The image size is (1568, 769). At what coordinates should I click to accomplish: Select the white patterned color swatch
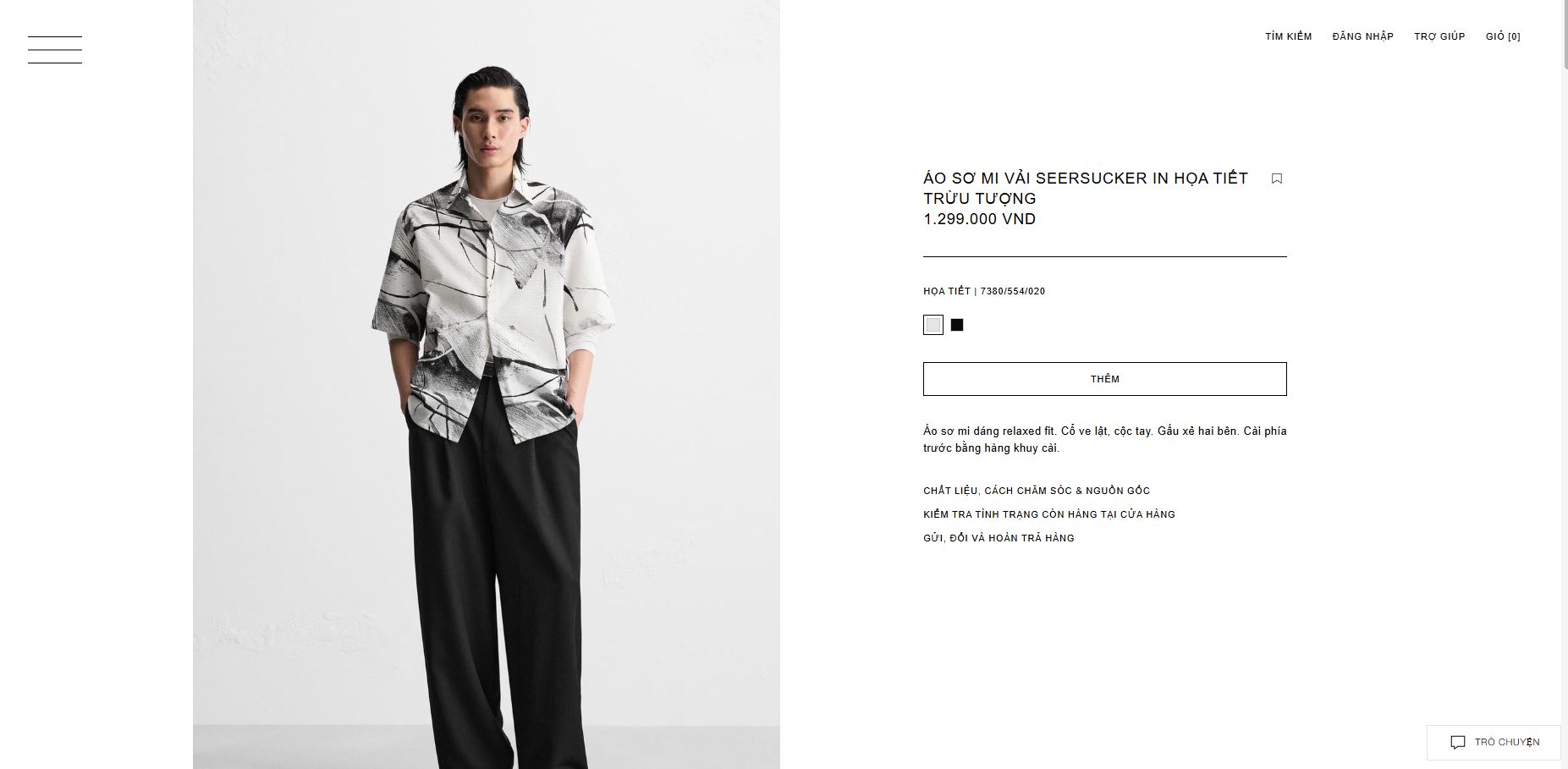pyautogui.click(x=933, y=325)
